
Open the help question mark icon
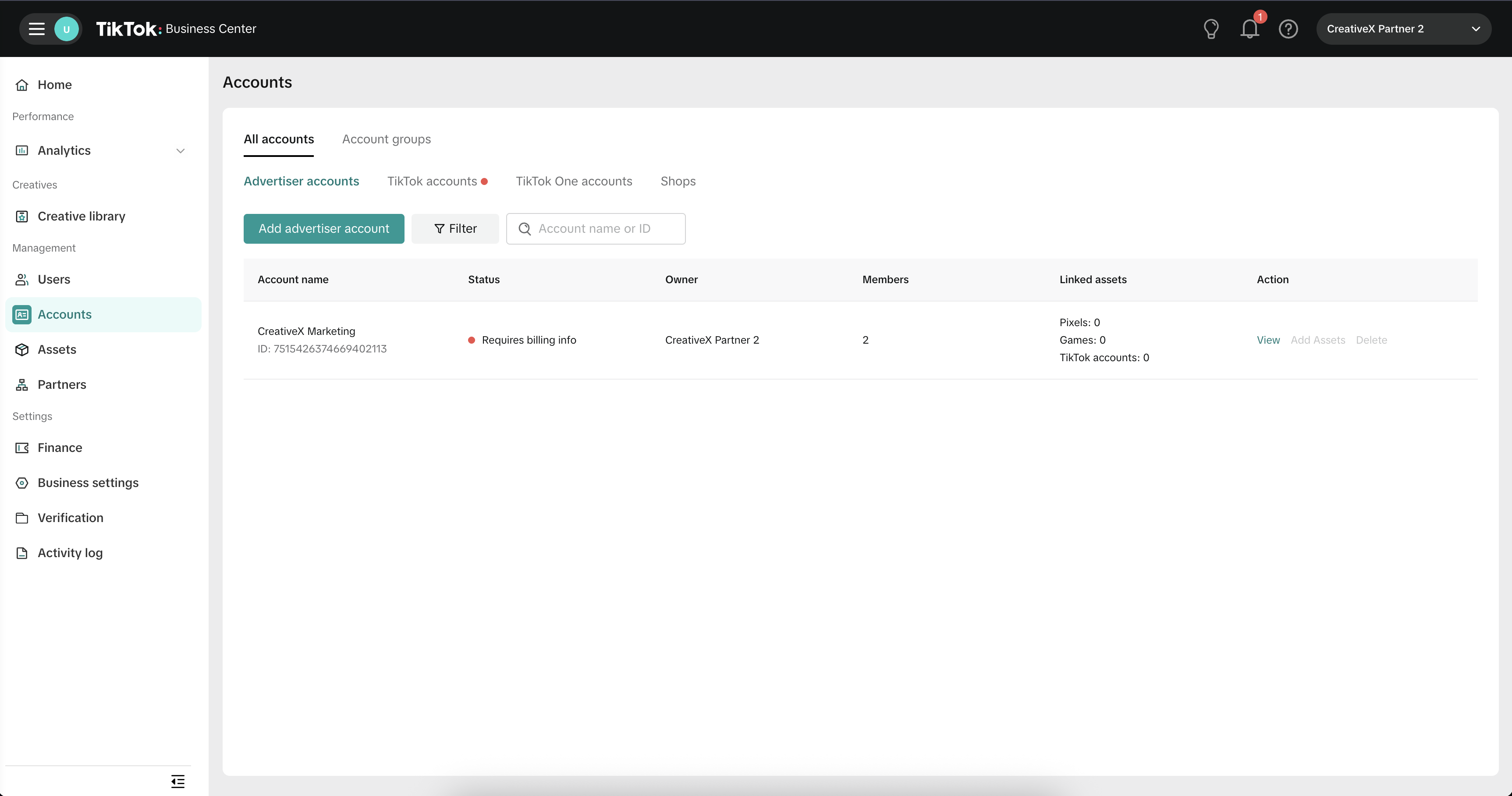click(x=1288, y=29)
